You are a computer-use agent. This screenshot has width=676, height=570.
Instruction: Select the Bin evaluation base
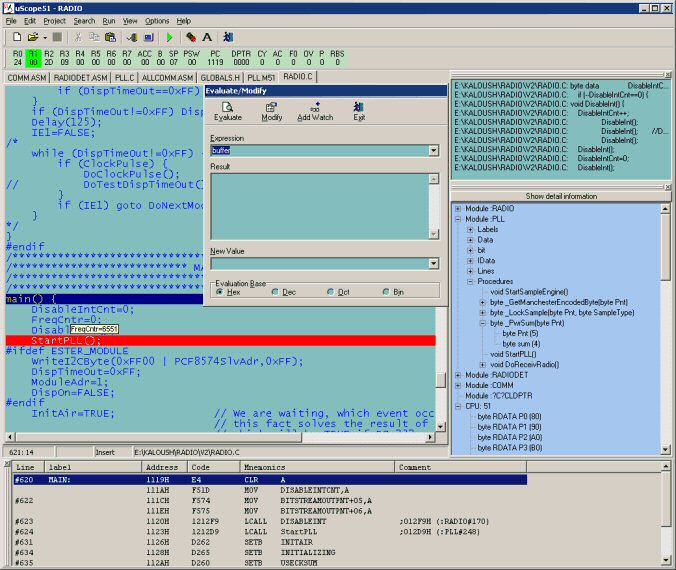click(x=386, y=292)
